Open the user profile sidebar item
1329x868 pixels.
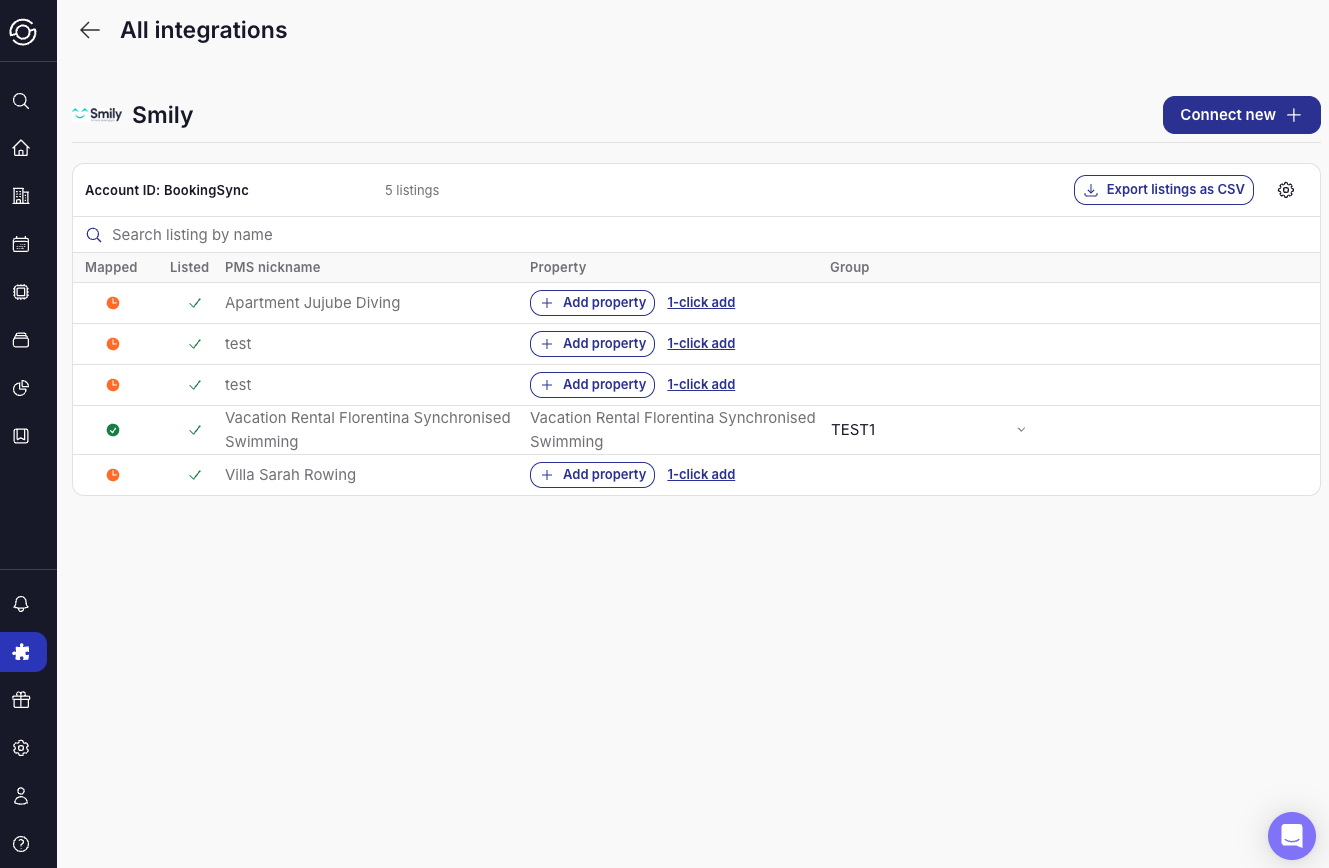(x=21, y=796)
